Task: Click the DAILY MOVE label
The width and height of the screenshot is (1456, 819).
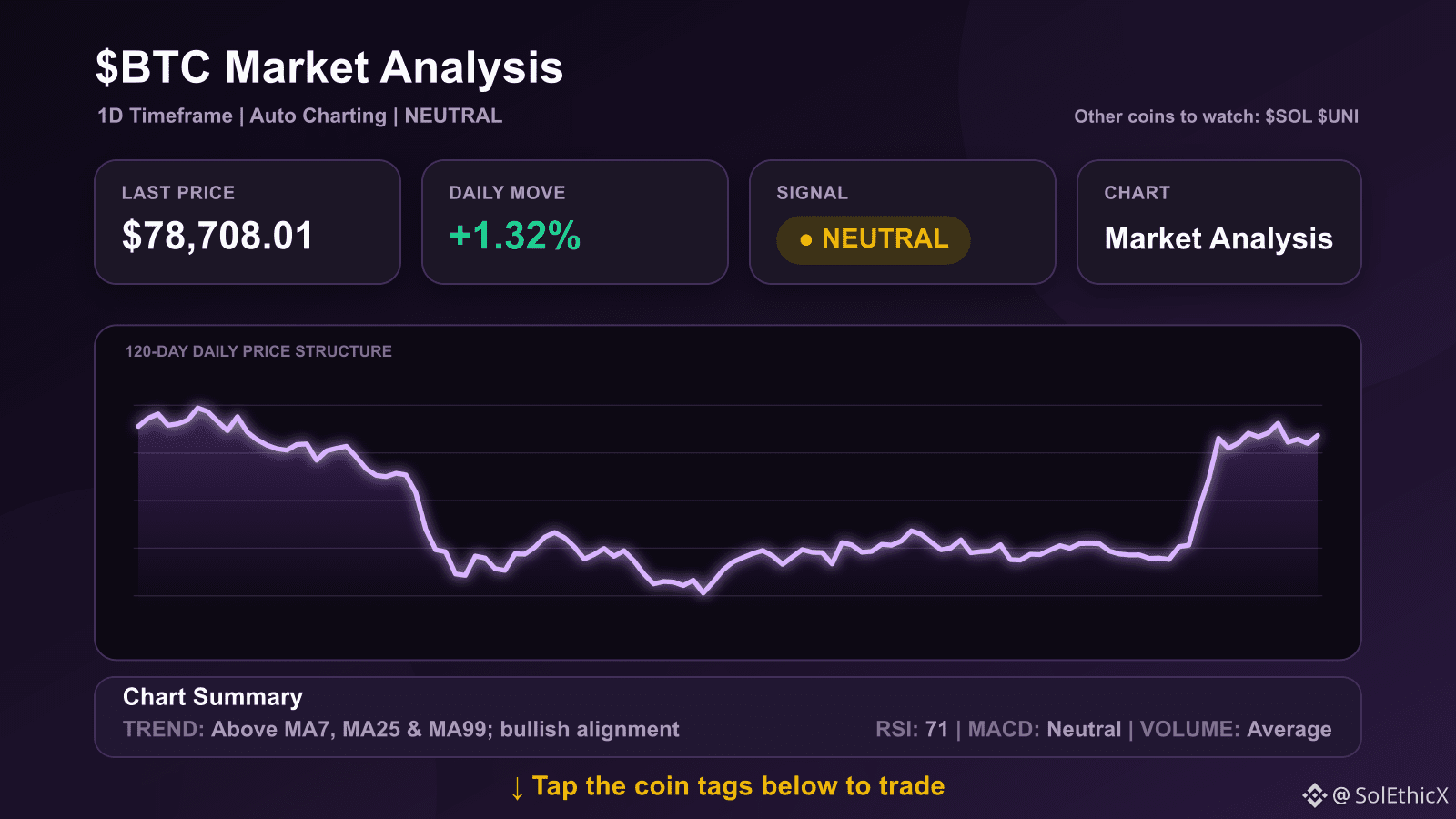Action: coord(507,193)
